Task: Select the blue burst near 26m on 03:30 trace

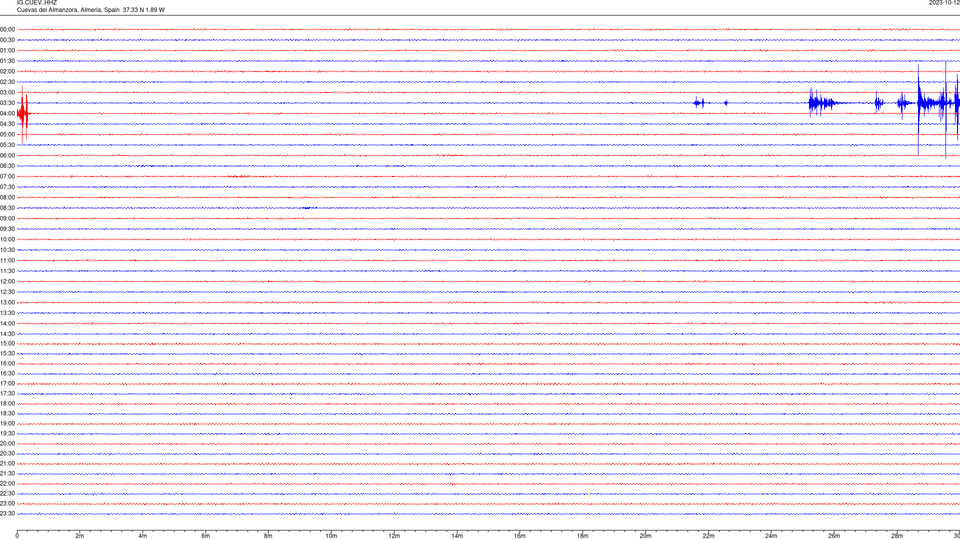Action: [x=822, y=103]
